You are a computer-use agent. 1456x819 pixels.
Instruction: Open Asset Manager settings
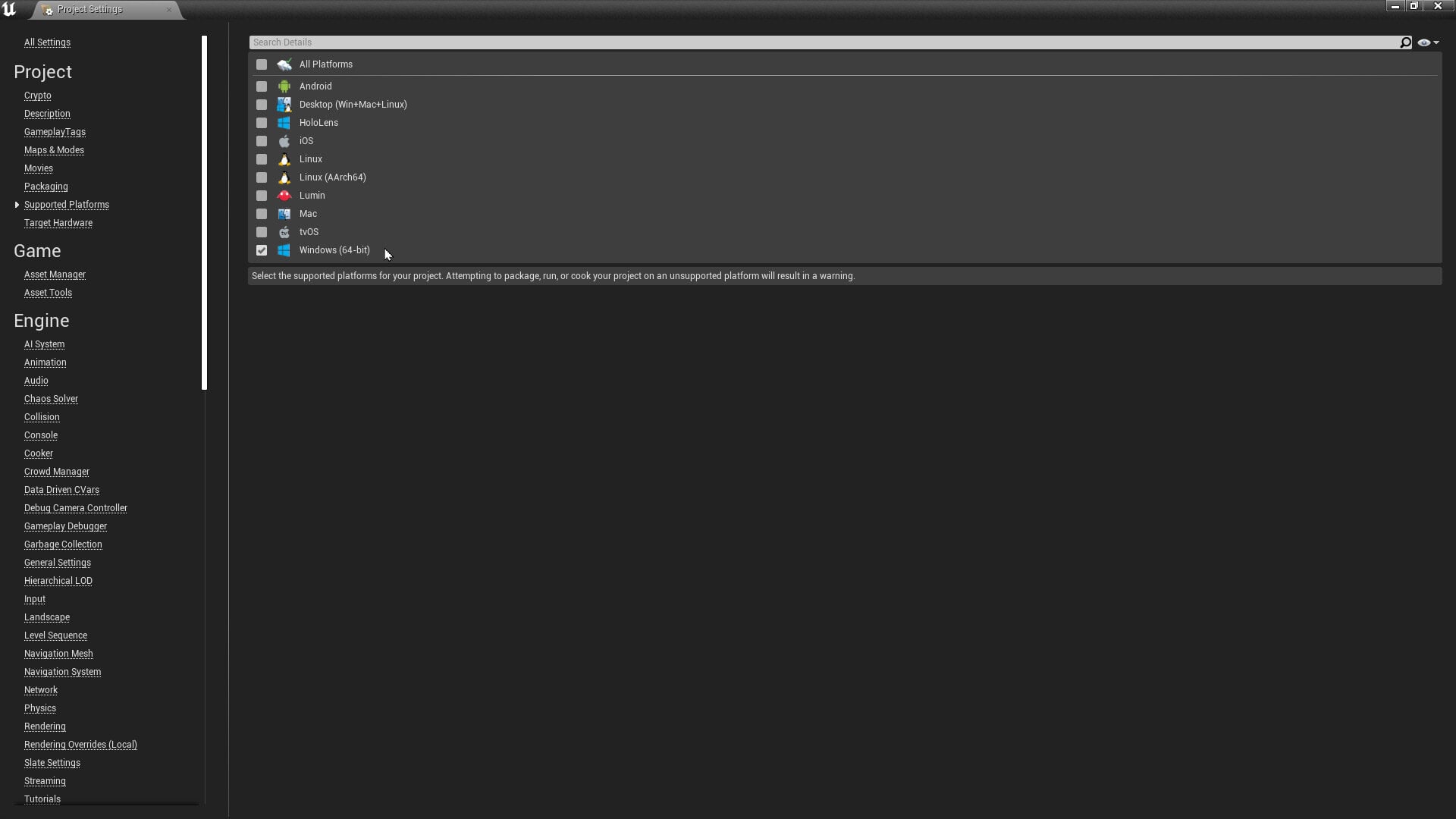(x=55, y=275)
